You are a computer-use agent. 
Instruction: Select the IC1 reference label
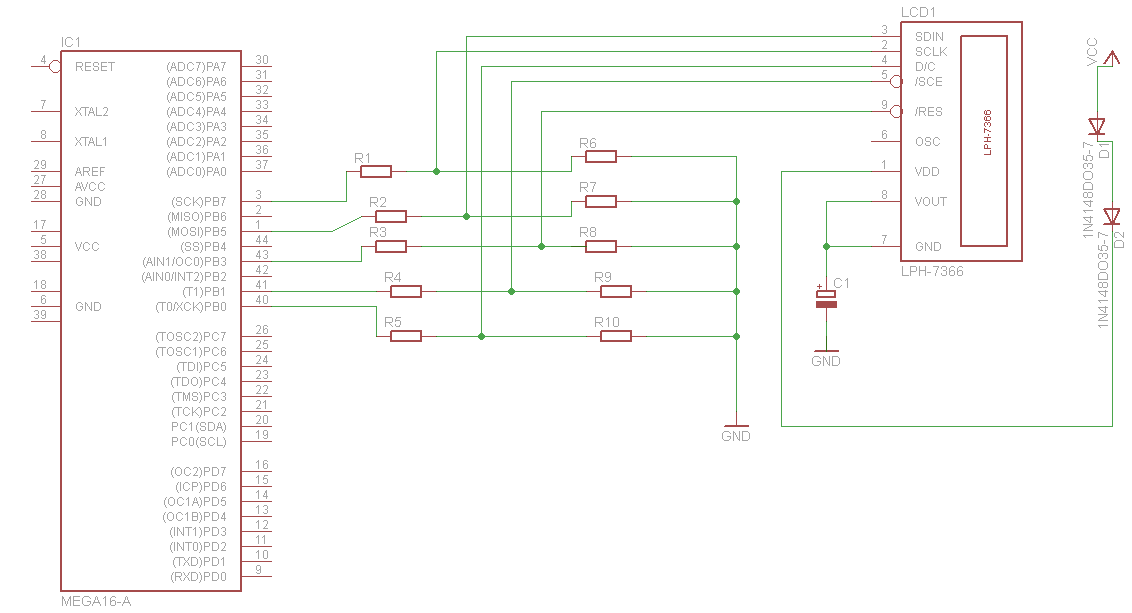(71, 43)
